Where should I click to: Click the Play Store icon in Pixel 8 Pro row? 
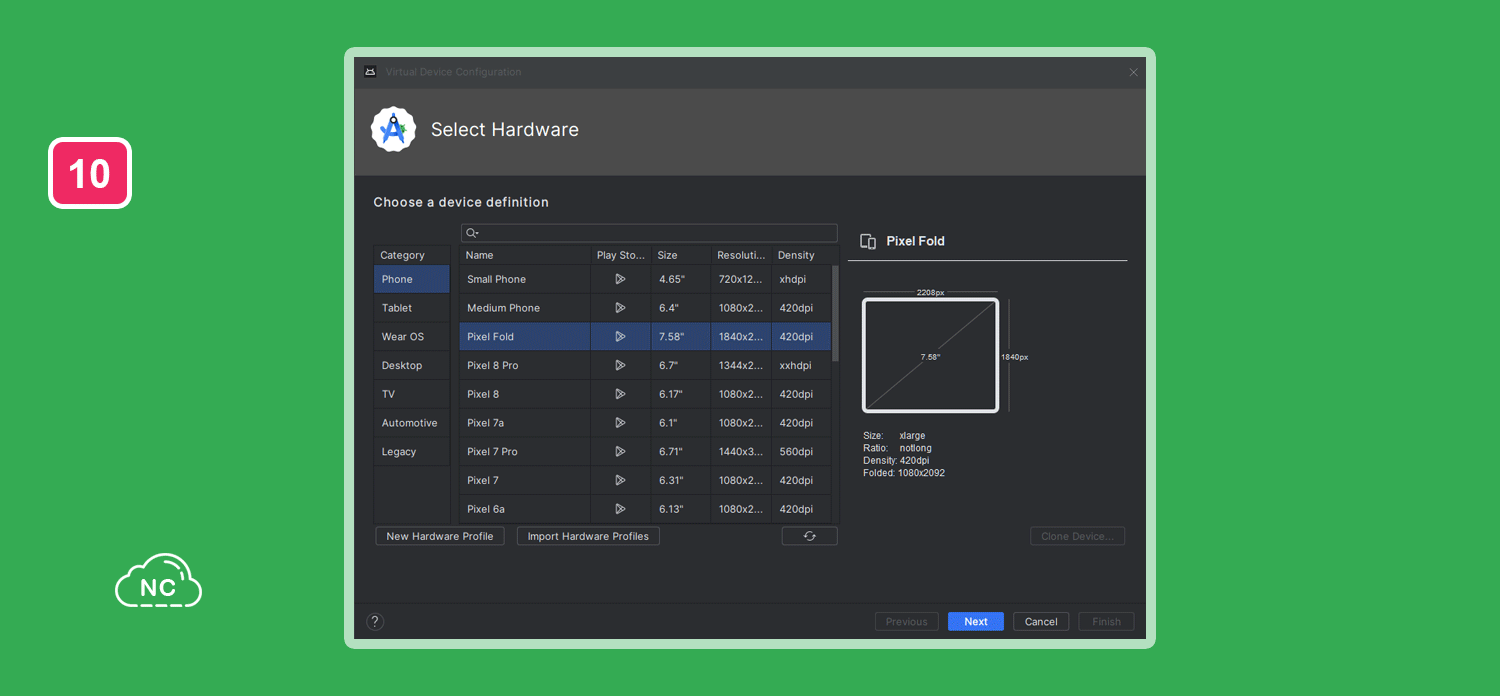(620, 365)
